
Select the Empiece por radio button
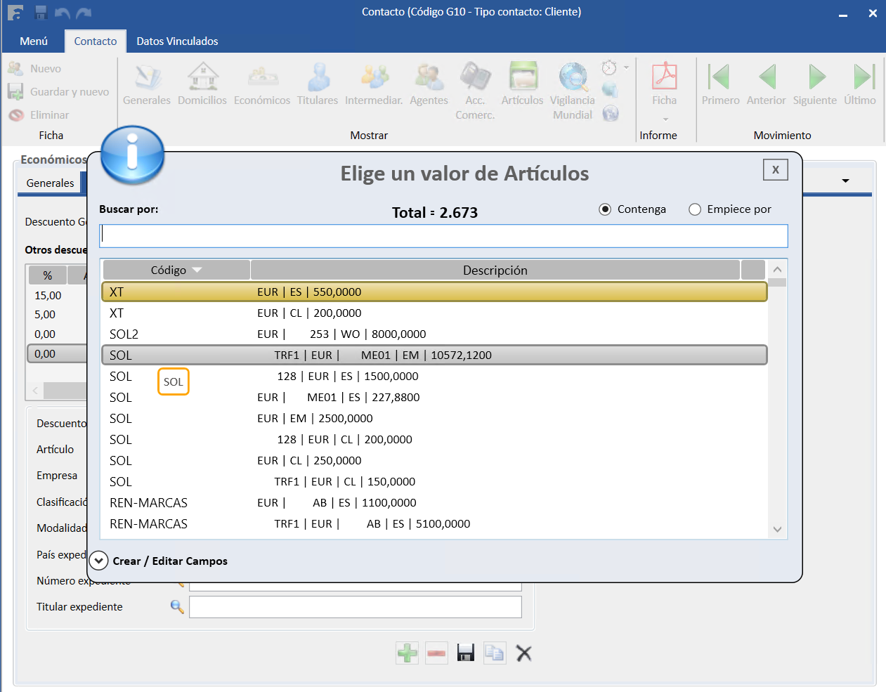[x=694, y=210]
